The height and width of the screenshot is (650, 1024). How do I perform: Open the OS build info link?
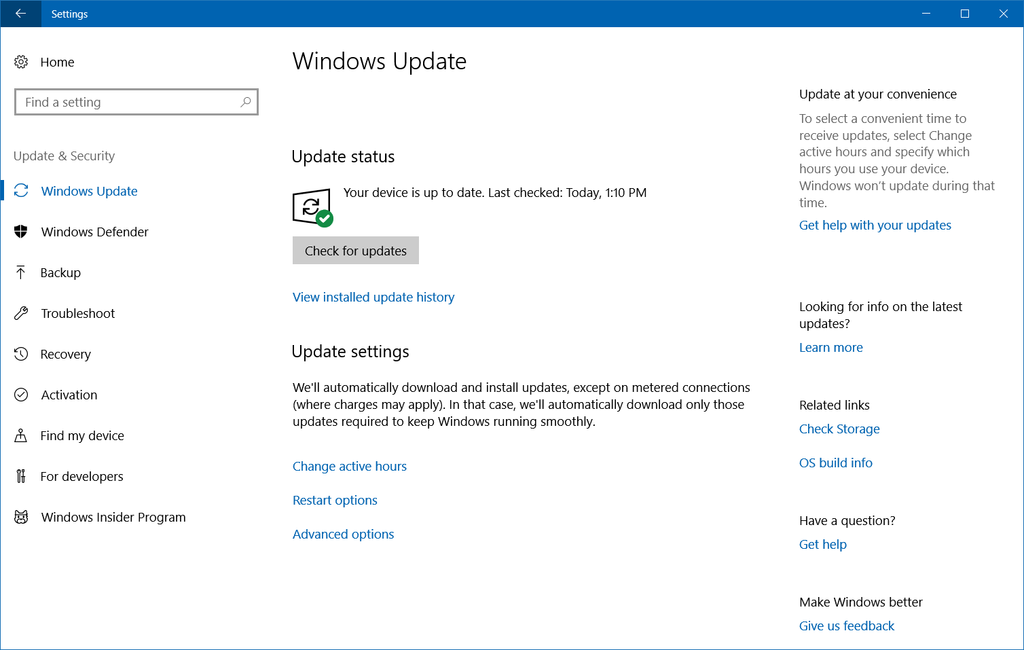[x=835, y=463]
